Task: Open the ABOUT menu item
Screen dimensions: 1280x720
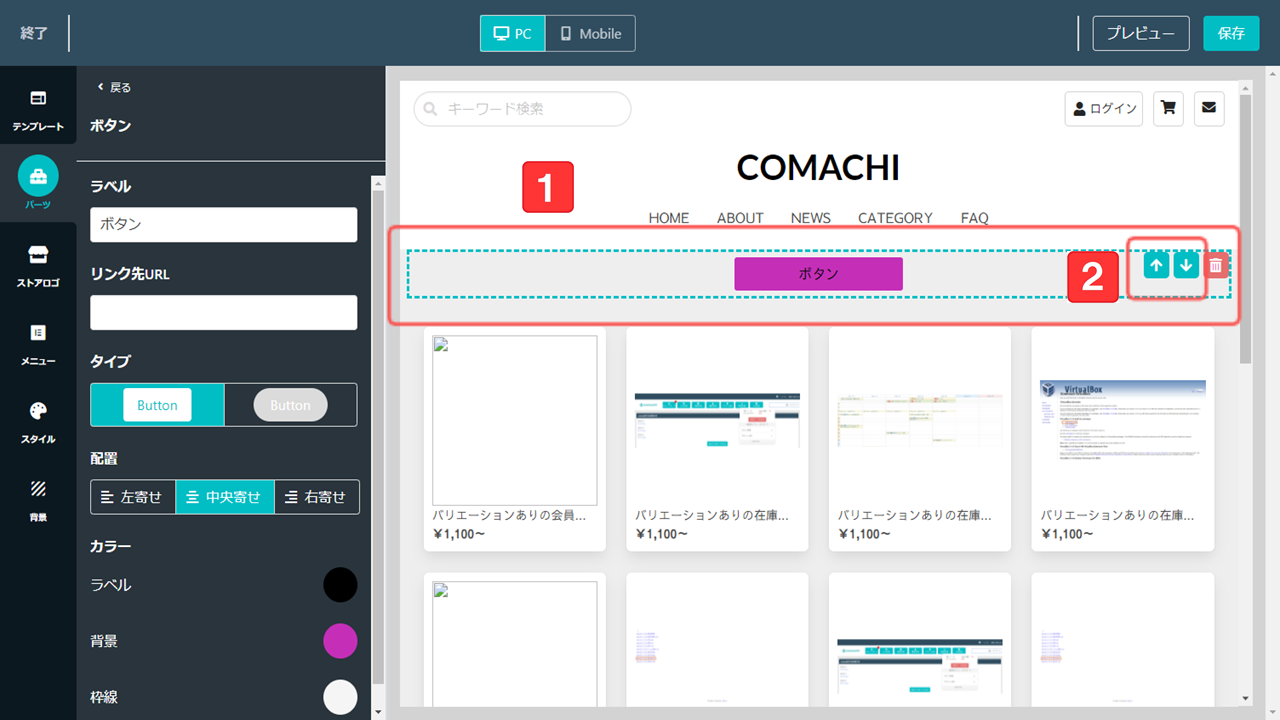Action: click(740, 217)
